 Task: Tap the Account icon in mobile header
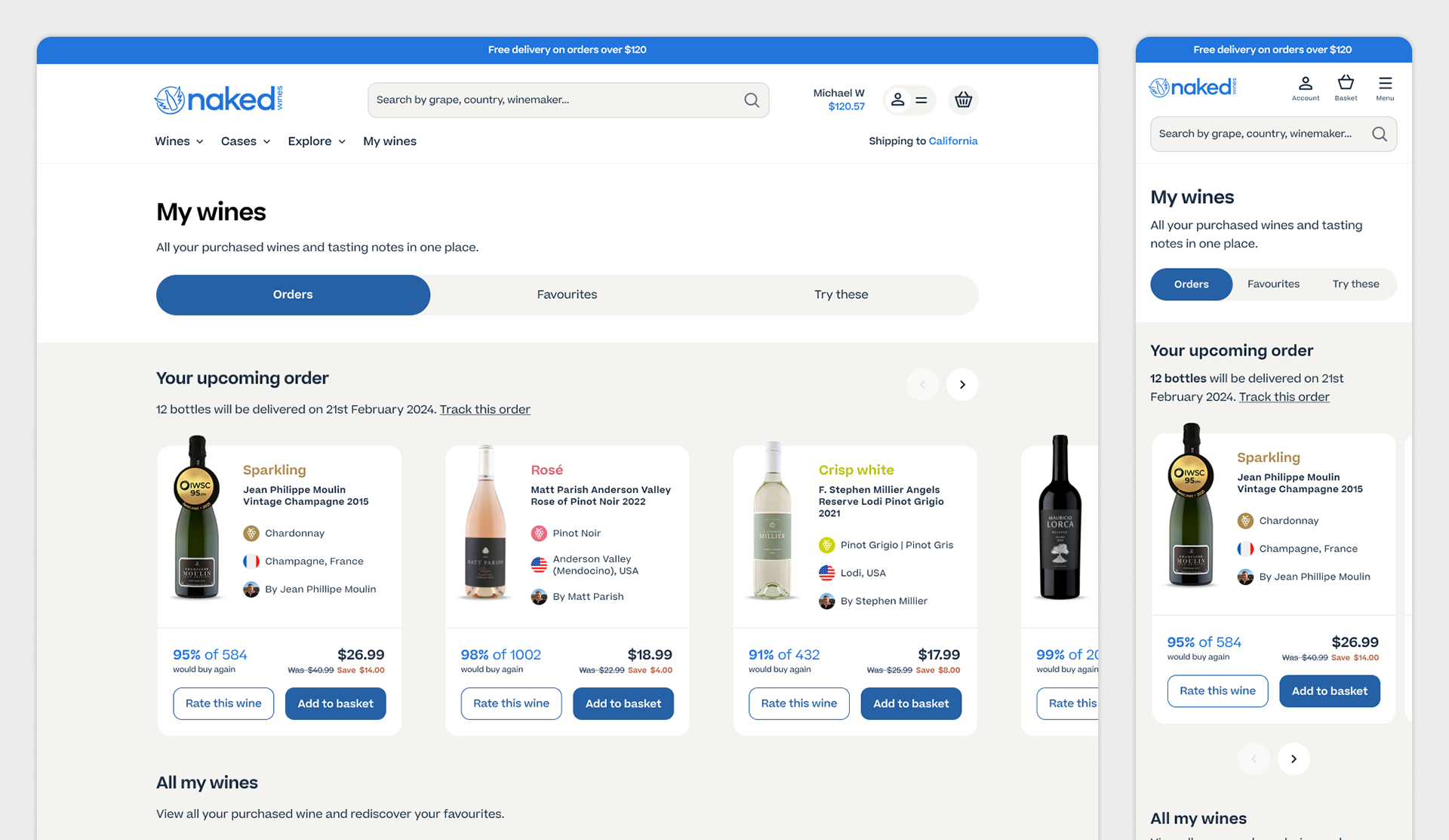(x=1306, y=88)
